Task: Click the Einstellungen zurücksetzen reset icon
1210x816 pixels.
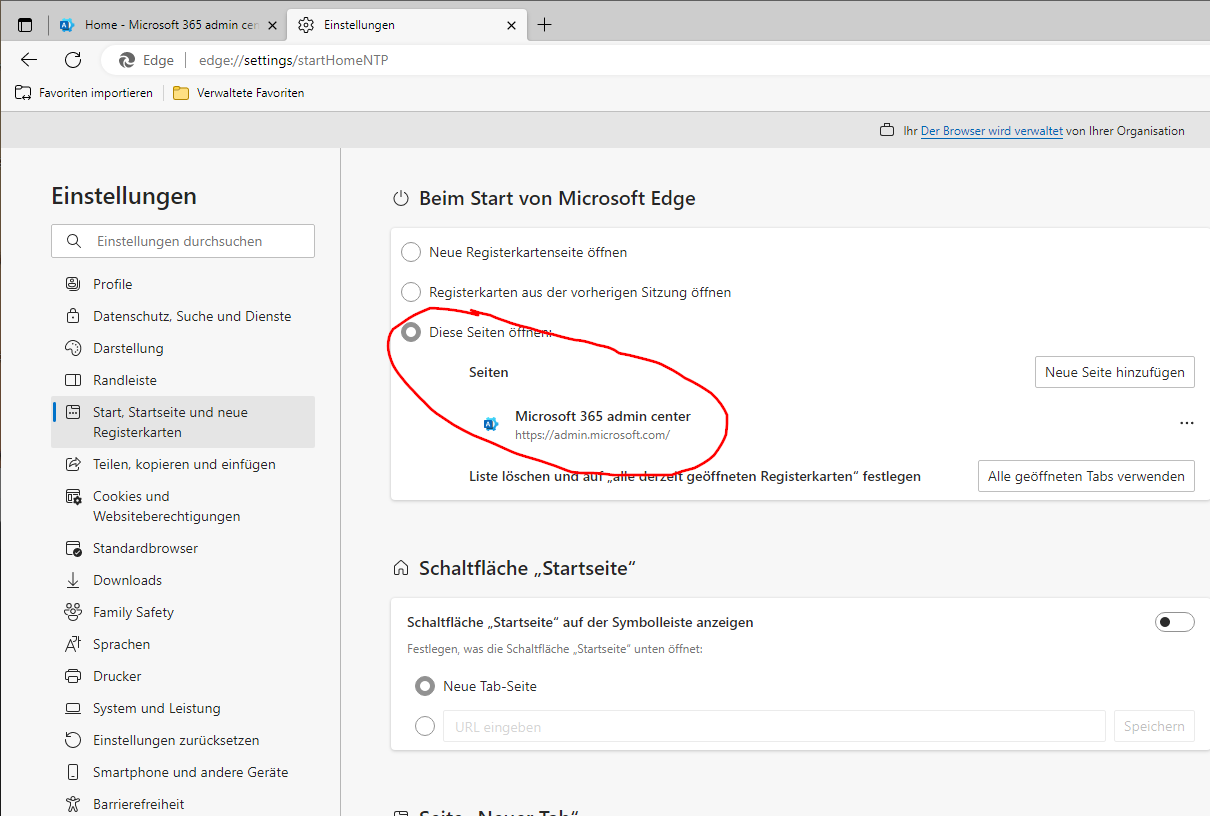Action: [73, 740]
